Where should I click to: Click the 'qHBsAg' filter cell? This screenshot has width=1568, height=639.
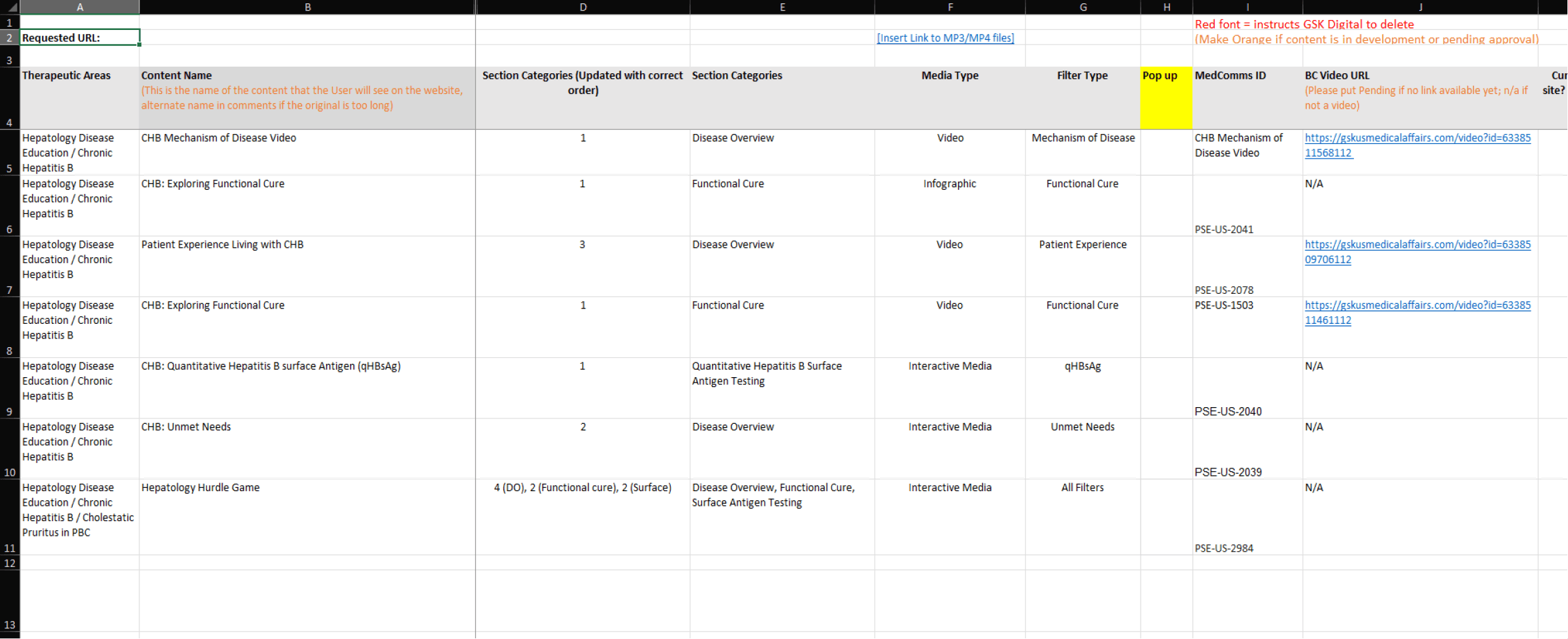(x=1083, y=388)
